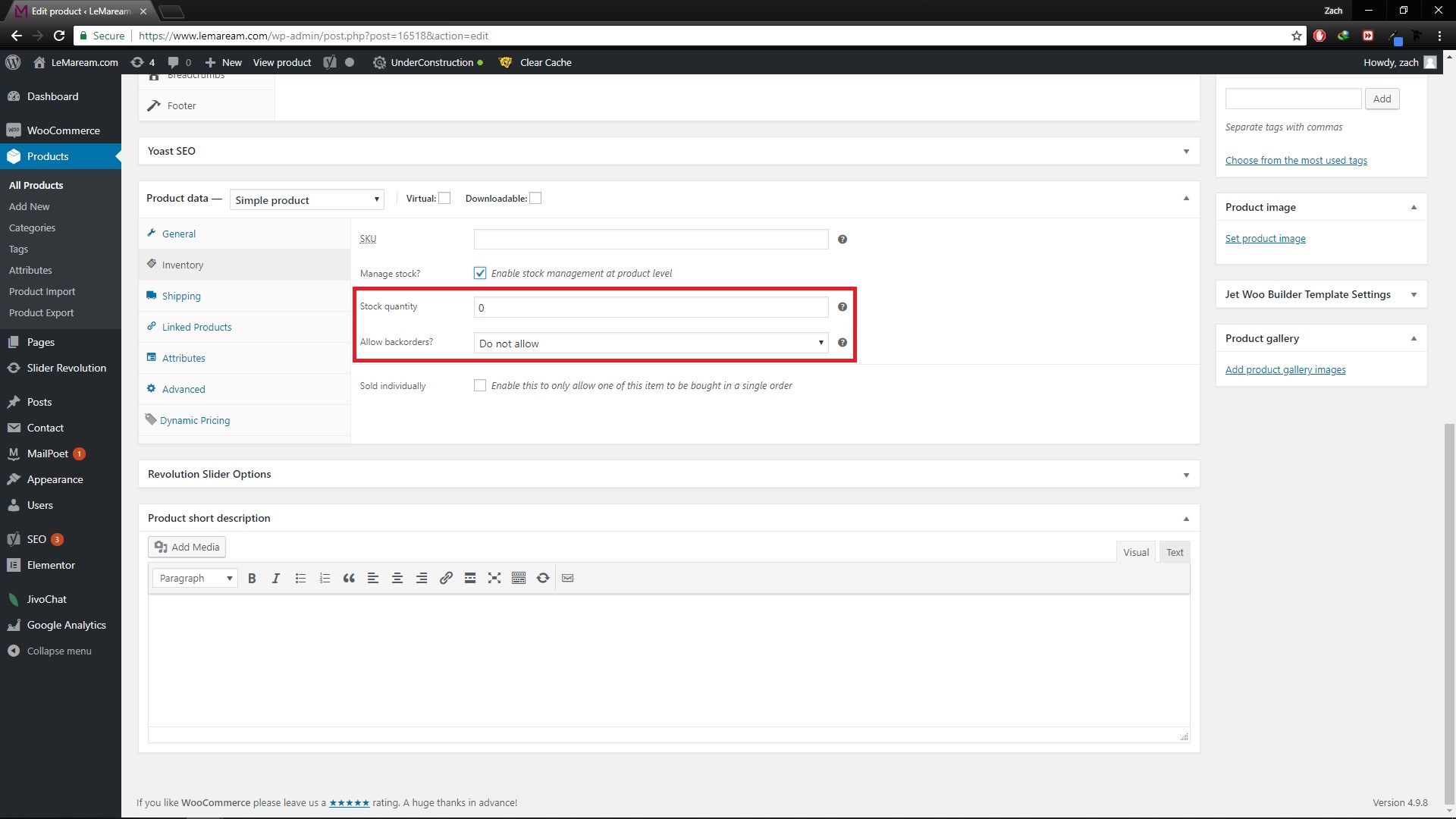Insert a blockquote
The image size is (1456, 819).
click(349, 579)
